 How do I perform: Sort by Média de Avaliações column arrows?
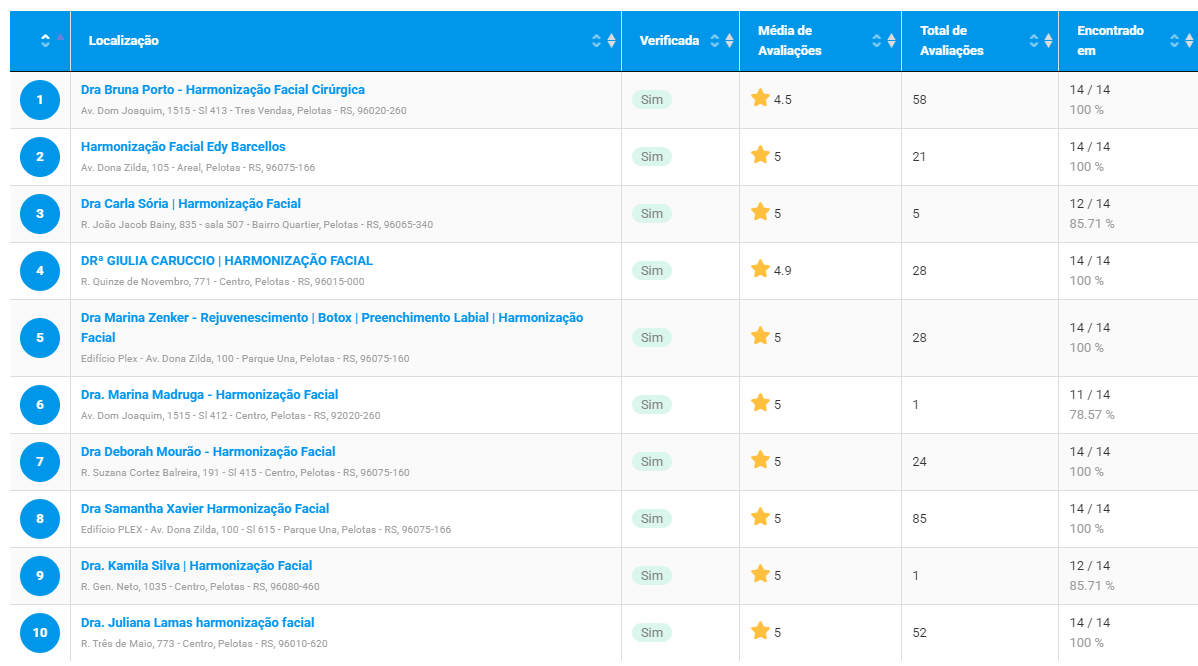coord(884,40)
